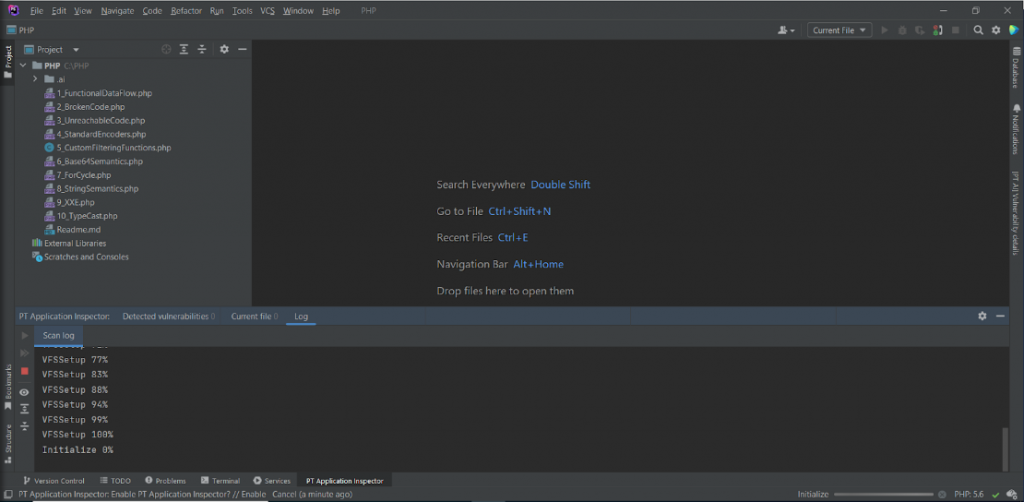Click the green checkmark status icon
This screenshot has height=502, width=1024.
click(995, 494)
